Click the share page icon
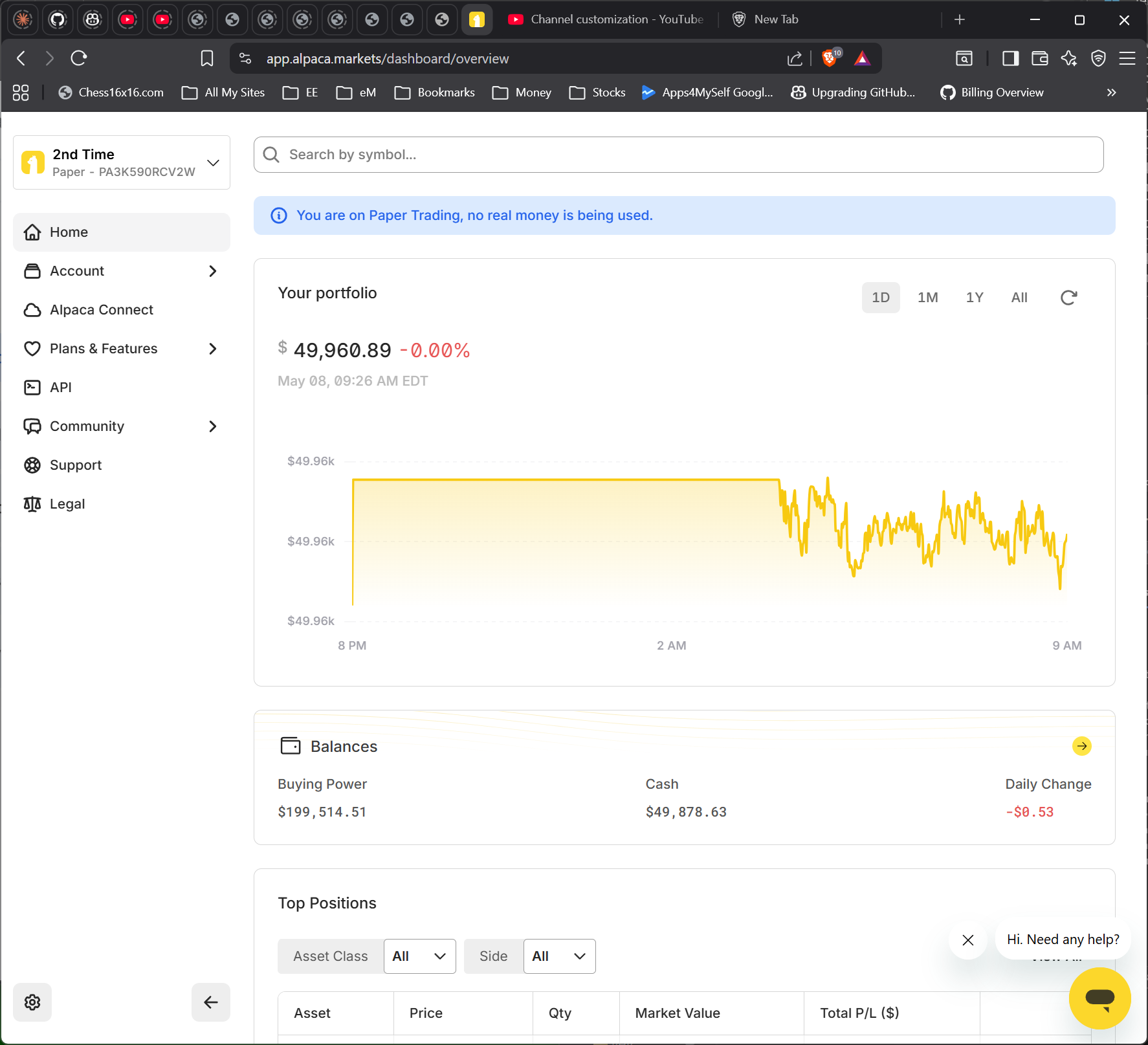Screen dimensions: 1148x1045 [x=795, y=58]
